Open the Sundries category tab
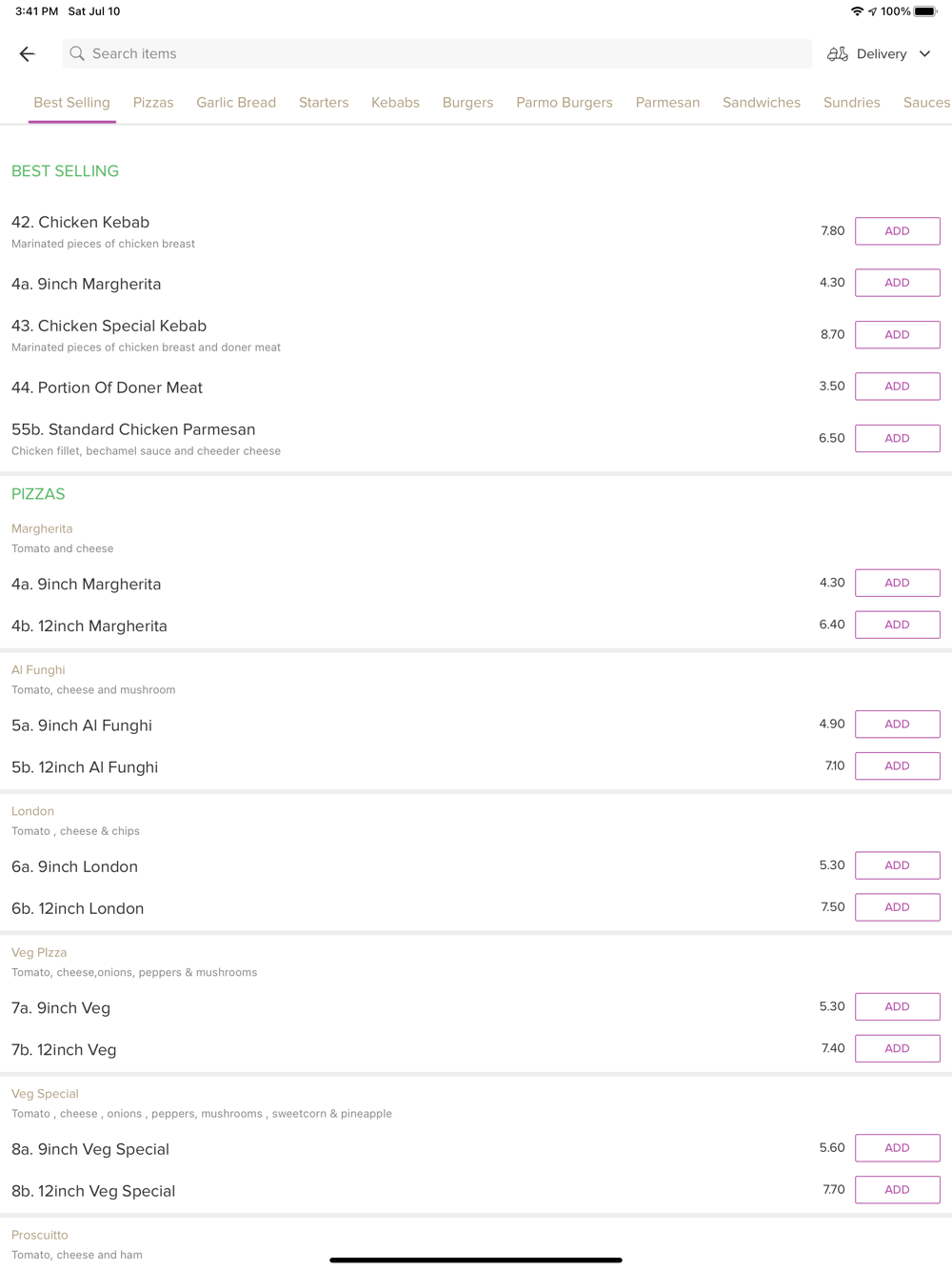This screenshot has height=1270, width=952. coord(851,103)
